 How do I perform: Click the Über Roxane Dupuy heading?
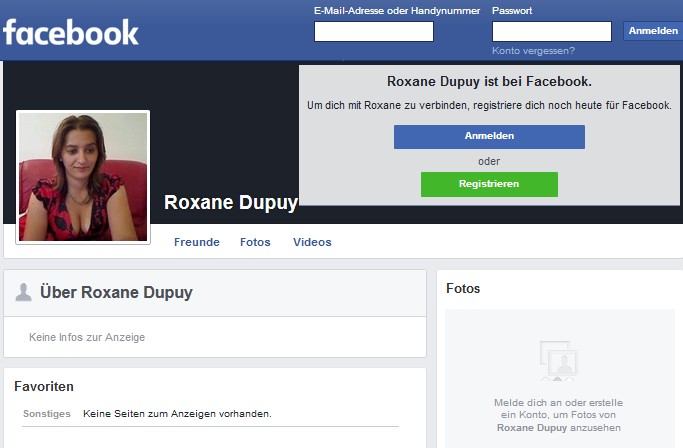point(116,292)
